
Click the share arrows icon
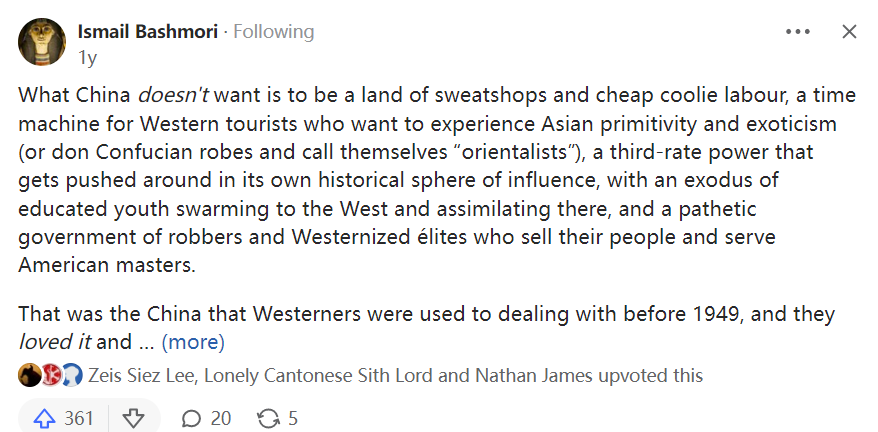[268, 418]
